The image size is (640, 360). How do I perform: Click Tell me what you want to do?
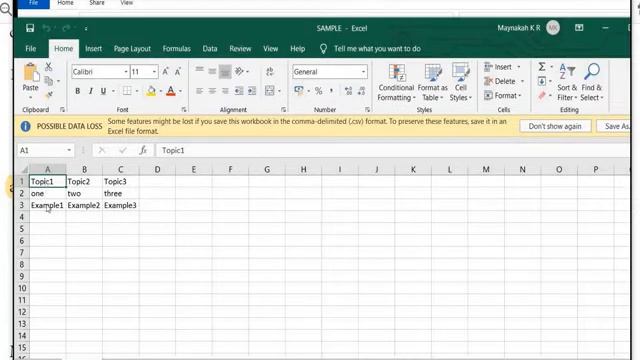coord(377,49)
